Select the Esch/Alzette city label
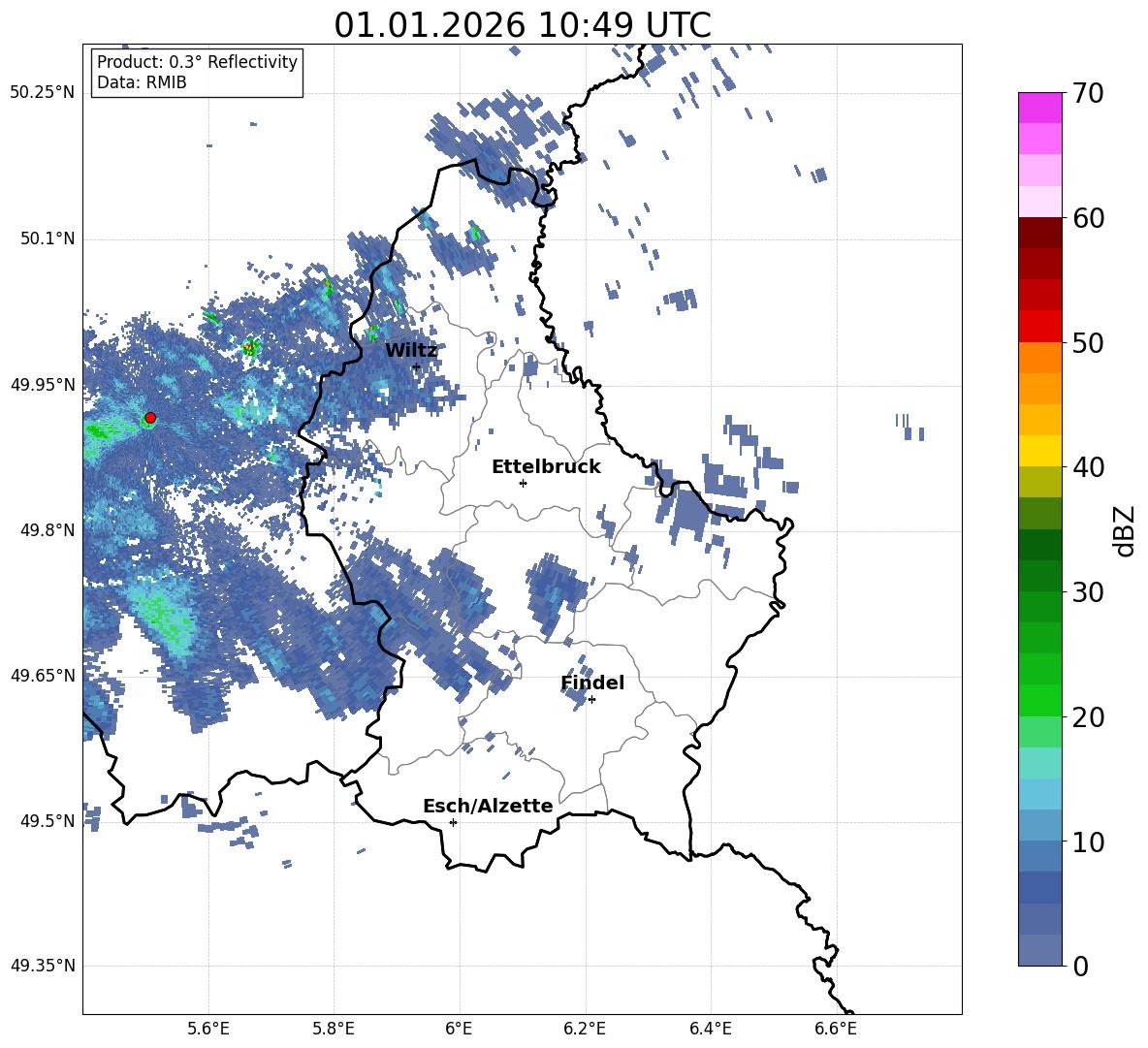Image resolution: width=1148 pixels, height=1048 pixels. tap(489, 806)
